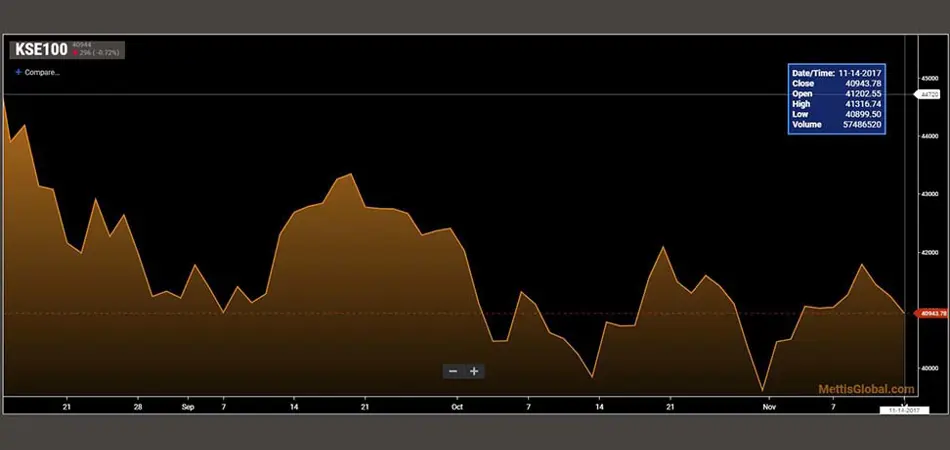The width and height of the screenshot is (950, 450).
Task: Click the High 41316.74 row in tooltip
Action: click(837, 104)
